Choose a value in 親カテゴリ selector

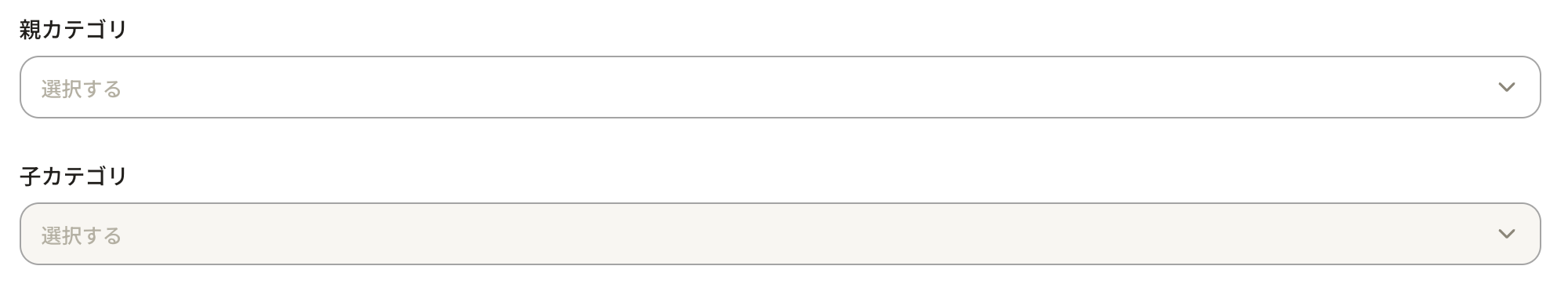(780, 87)
